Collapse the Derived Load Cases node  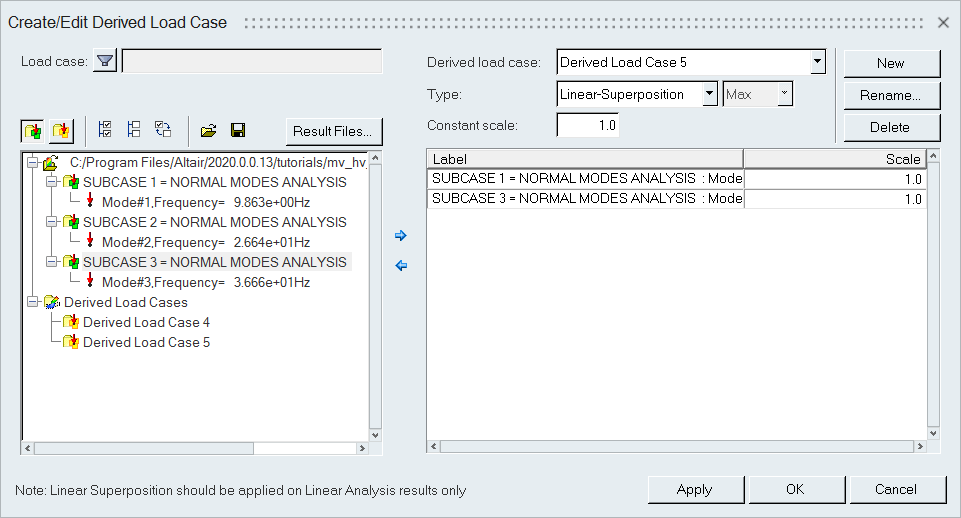tap(33, 302)
